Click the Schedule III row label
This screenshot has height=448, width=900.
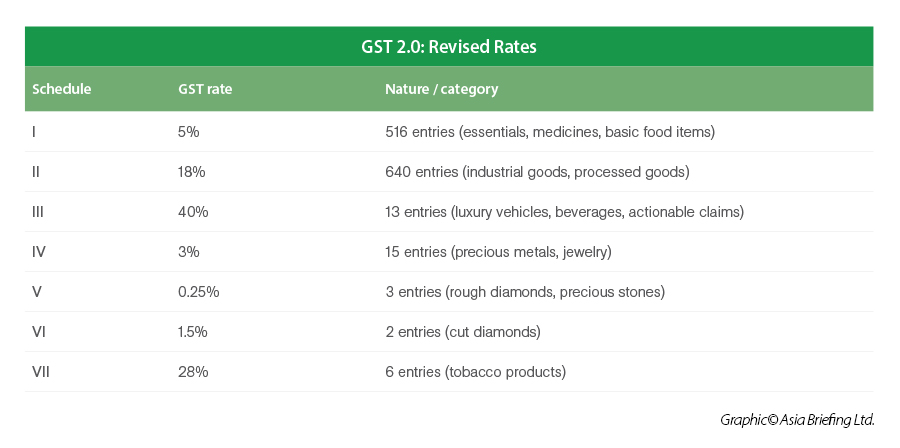pos(38,212)
